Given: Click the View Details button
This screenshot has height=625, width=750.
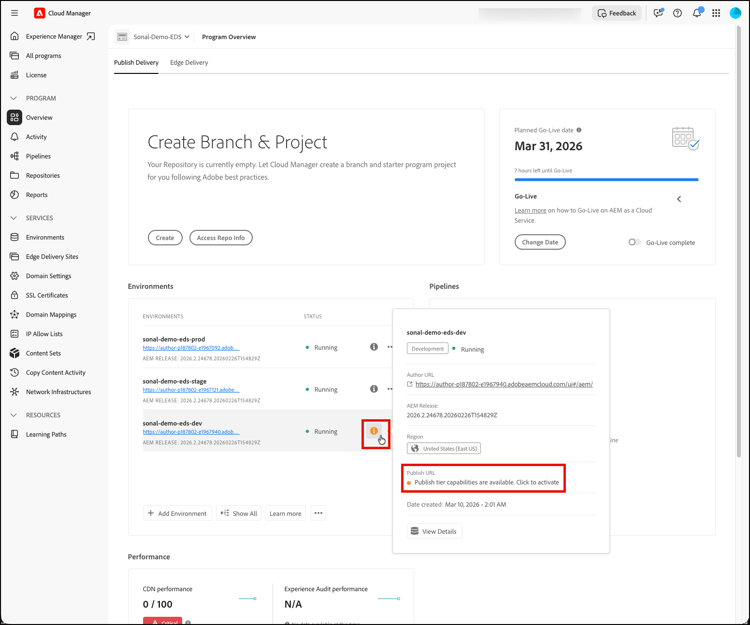Looking at the screenshot, I should coord(434,531).
